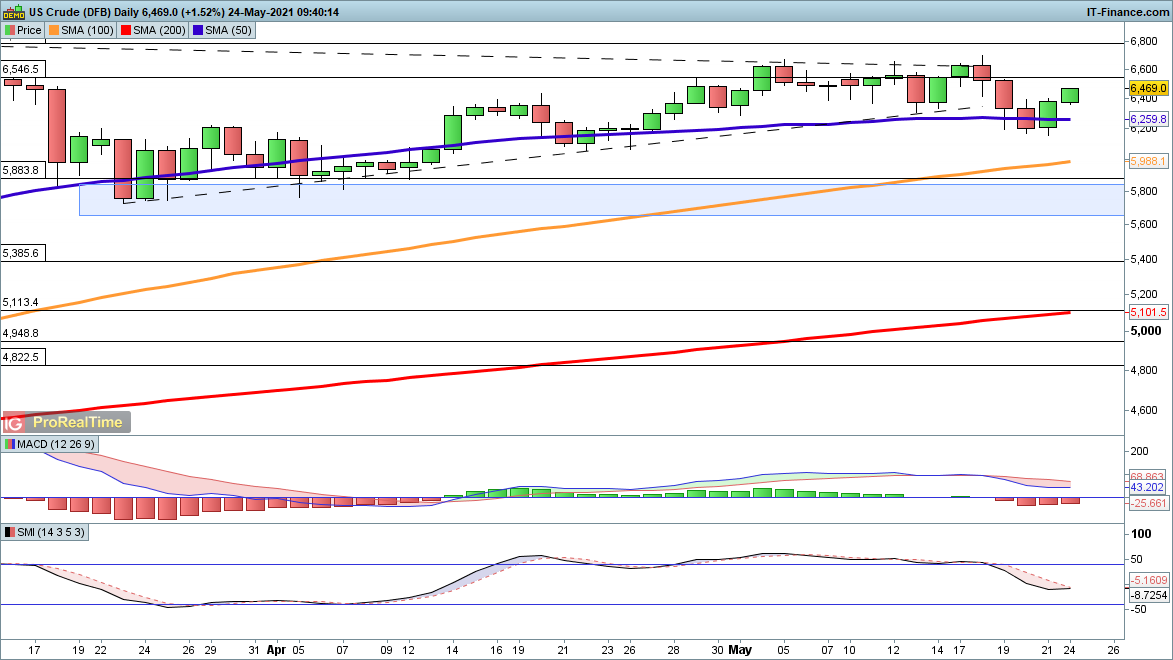Click the Price candle icon in legend
Screen dimensions: 1173x660
pyautogui.click(x=10, y=30)
